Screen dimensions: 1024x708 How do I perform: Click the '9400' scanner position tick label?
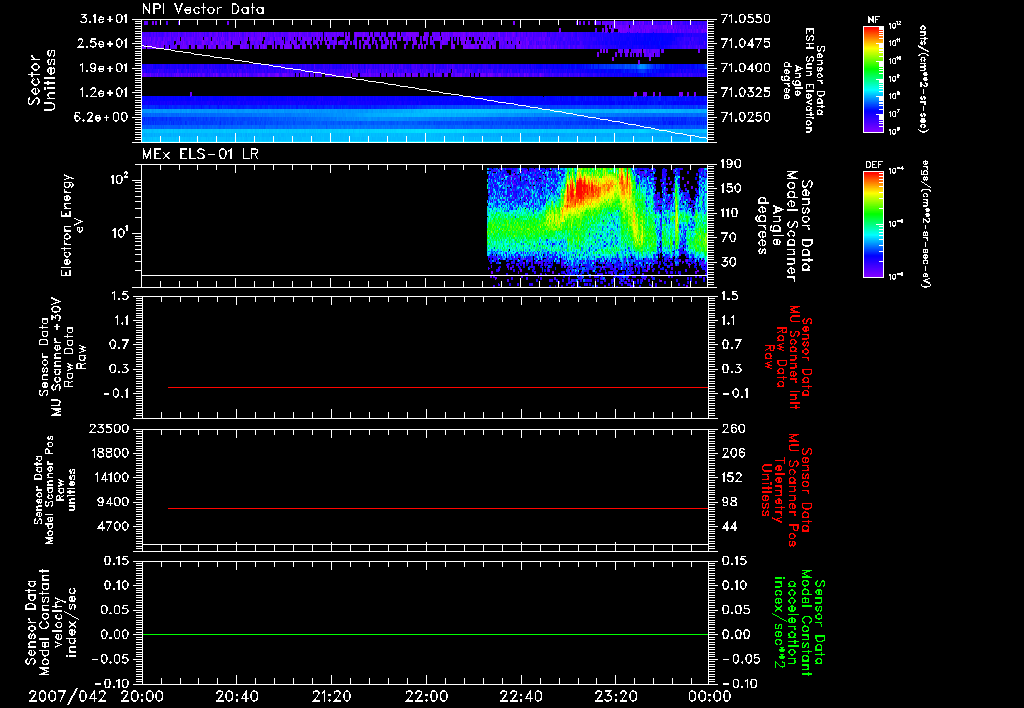[x=112, y=502]
